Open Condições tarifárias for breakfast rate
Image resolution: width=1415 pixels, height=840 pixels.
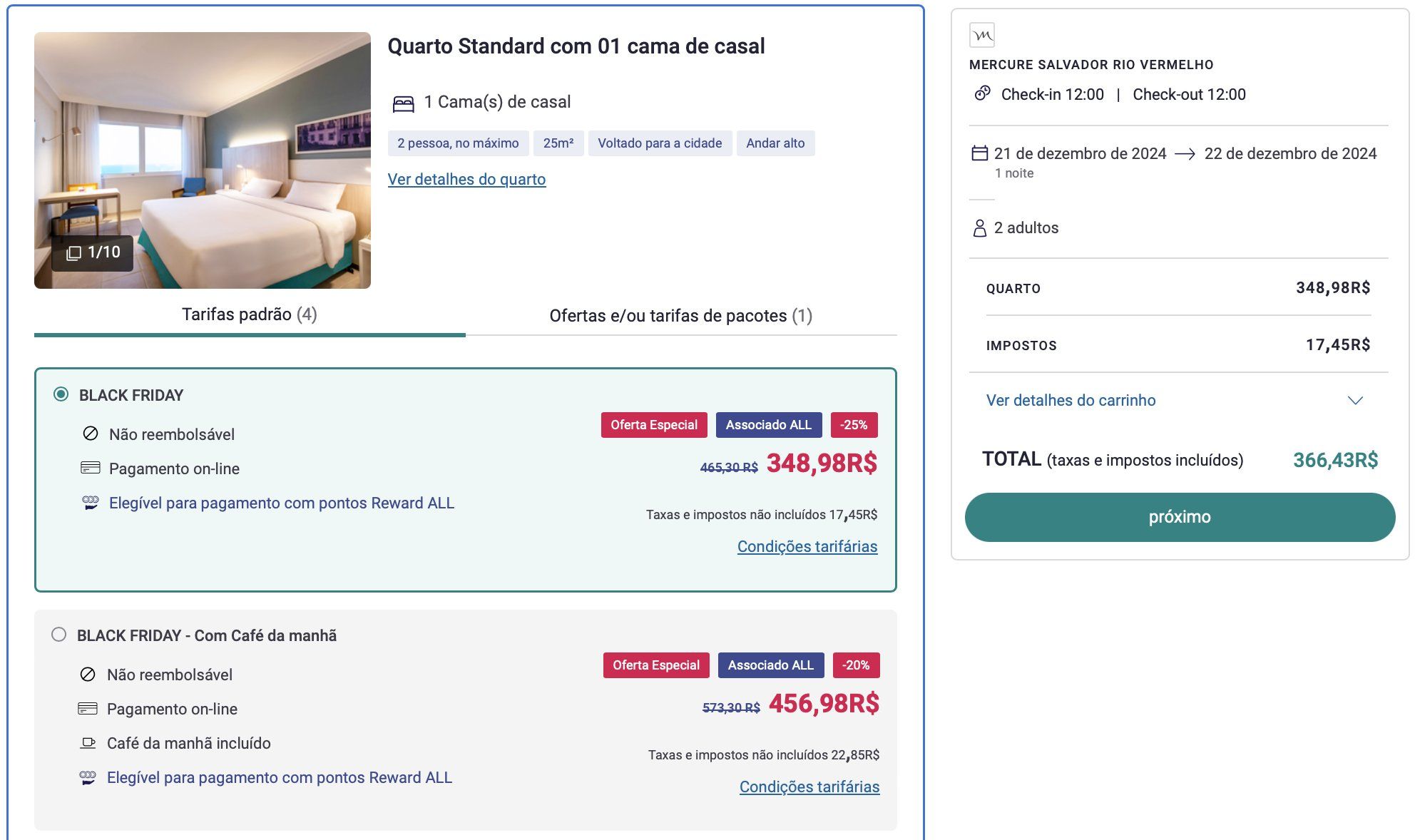pyautogui.click(x=809, y=787)
